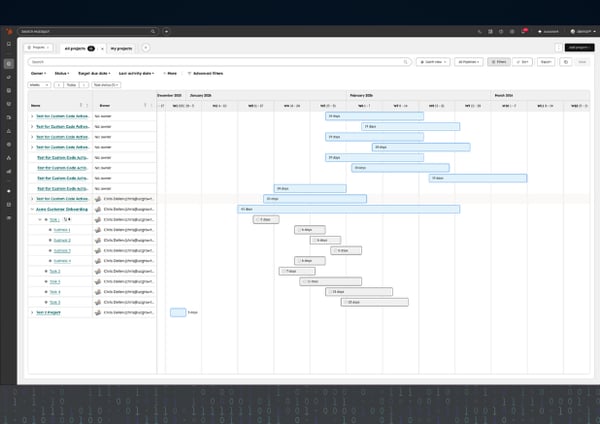This screenshot has height=424, width=600.
Task: Click the Export button
Action: click(x=546, y=62)
